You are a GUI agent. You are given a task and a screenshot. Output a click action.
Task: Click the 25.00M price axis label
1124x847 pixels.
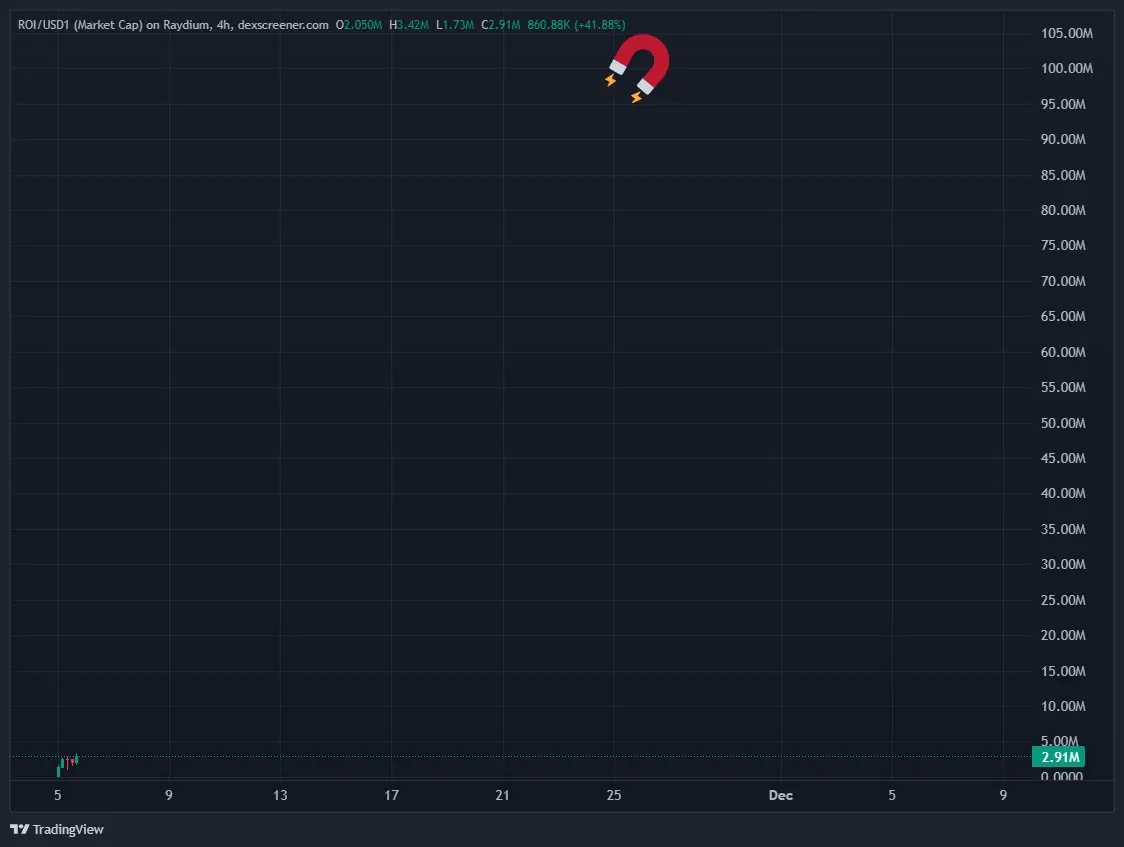tap(1063, 600)
